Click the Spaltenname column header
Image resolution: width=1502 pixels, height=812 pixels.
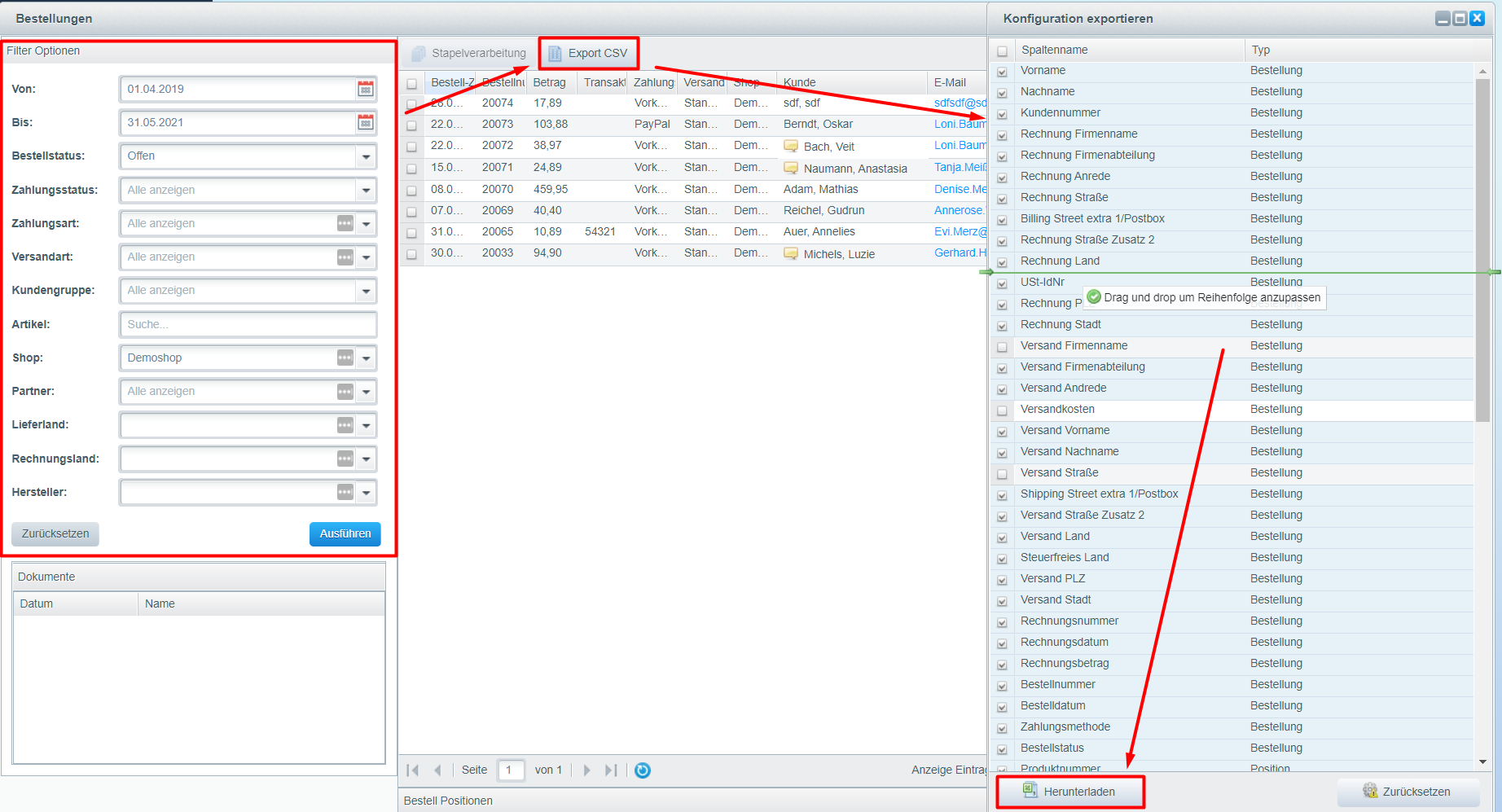tap(1130, 50)
